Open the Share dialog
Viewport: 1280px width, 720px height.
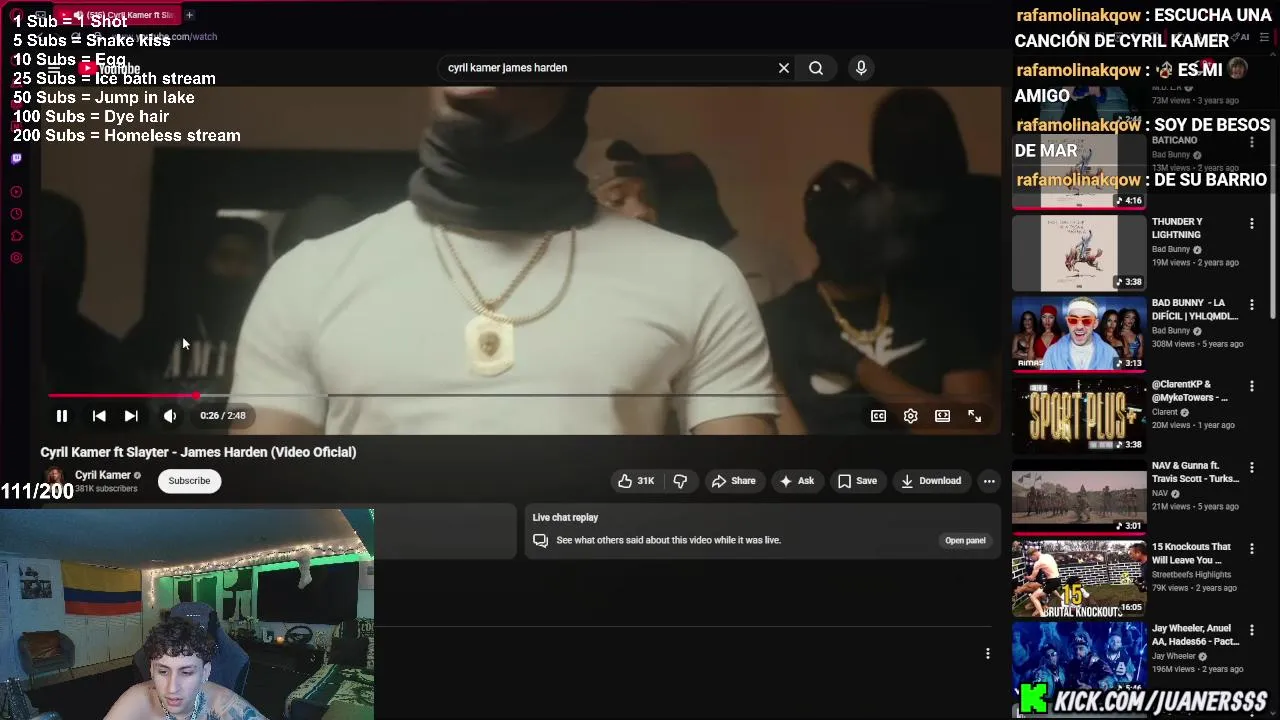[733, 481]
